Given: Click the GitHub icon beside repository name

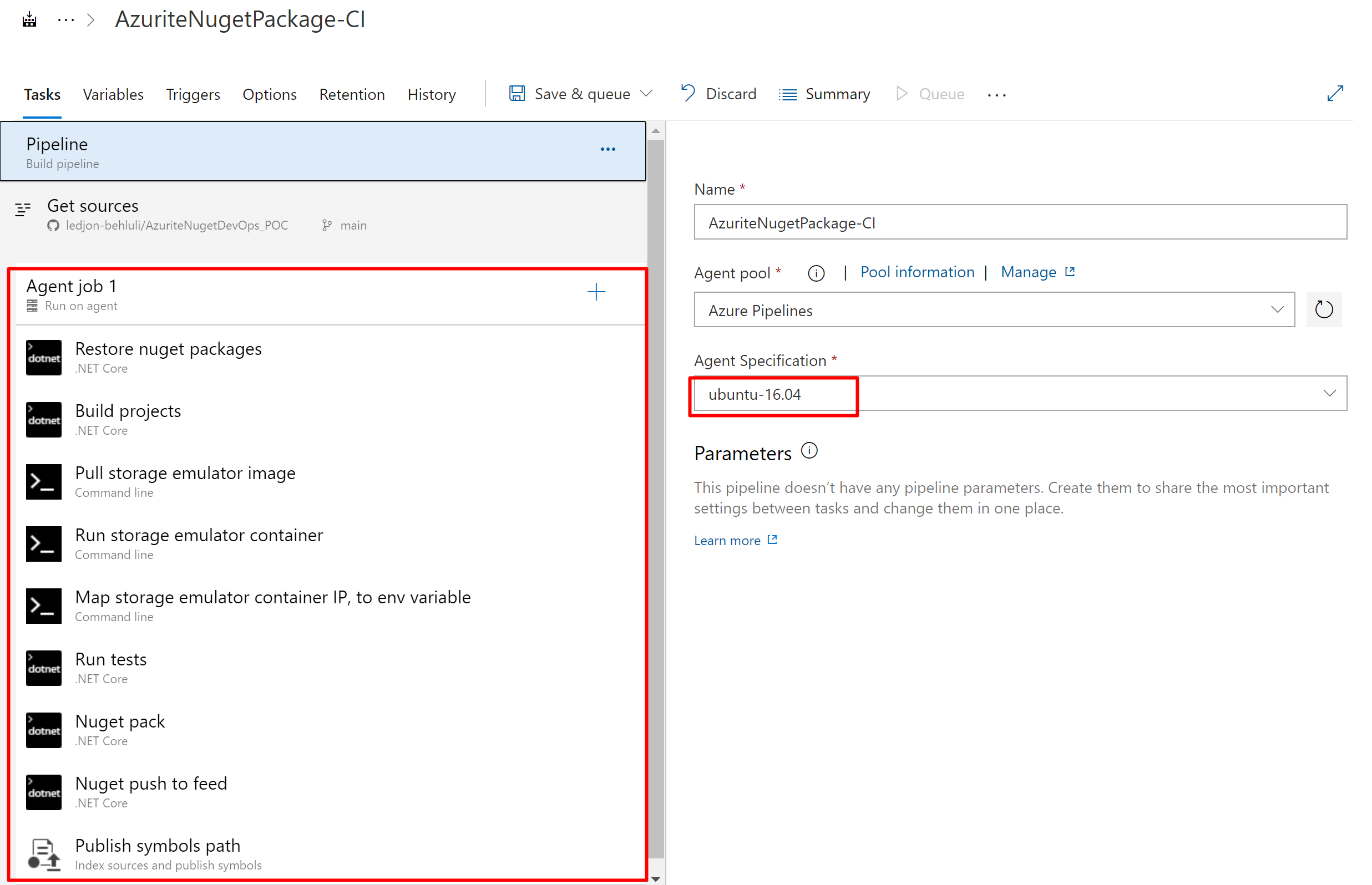Looking at the screenshot, I should coord(53,226).
